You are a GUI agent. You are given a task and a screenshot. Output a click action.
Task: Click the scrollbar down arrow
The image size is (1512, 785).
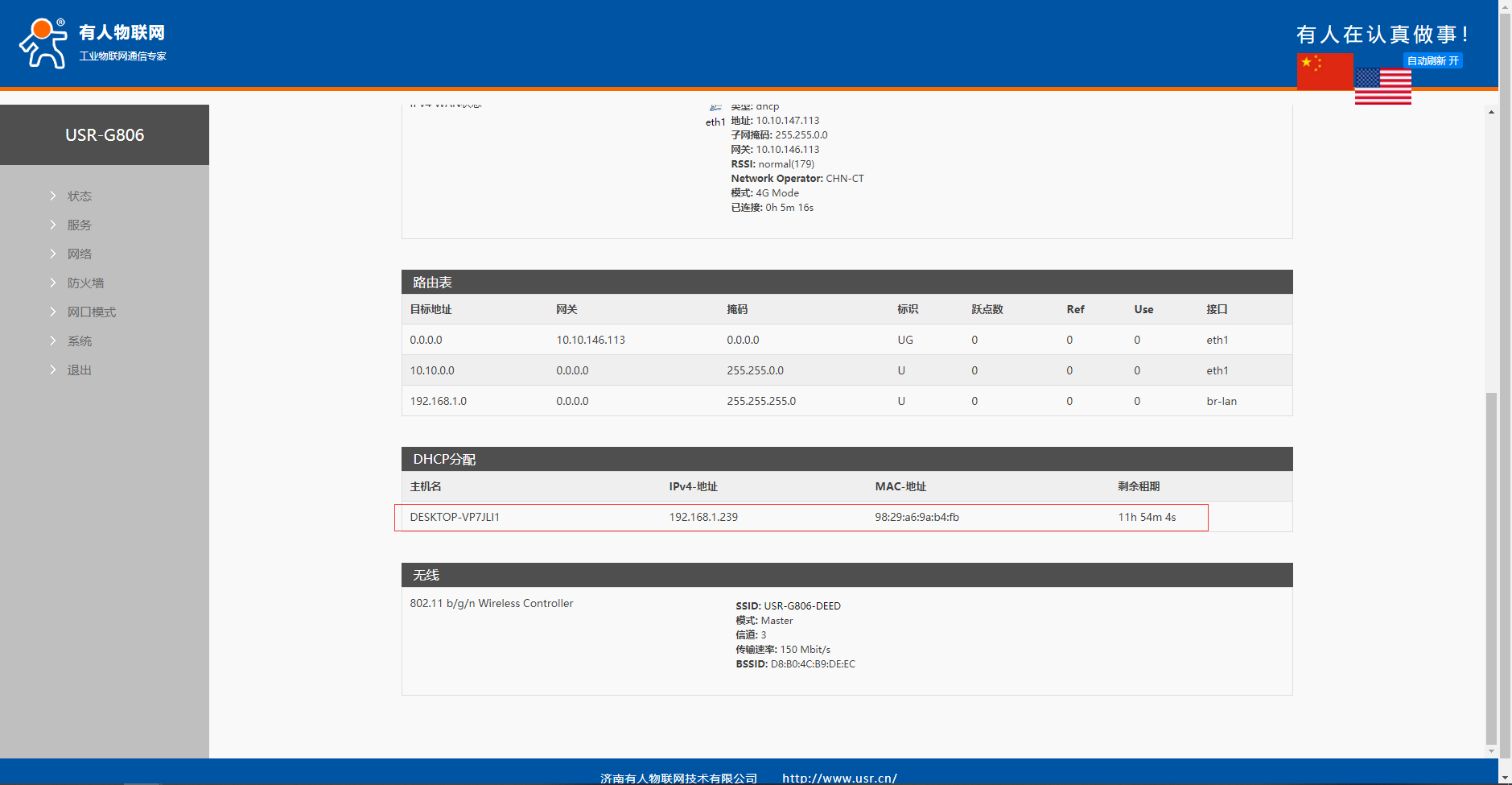pos(1491,750)
